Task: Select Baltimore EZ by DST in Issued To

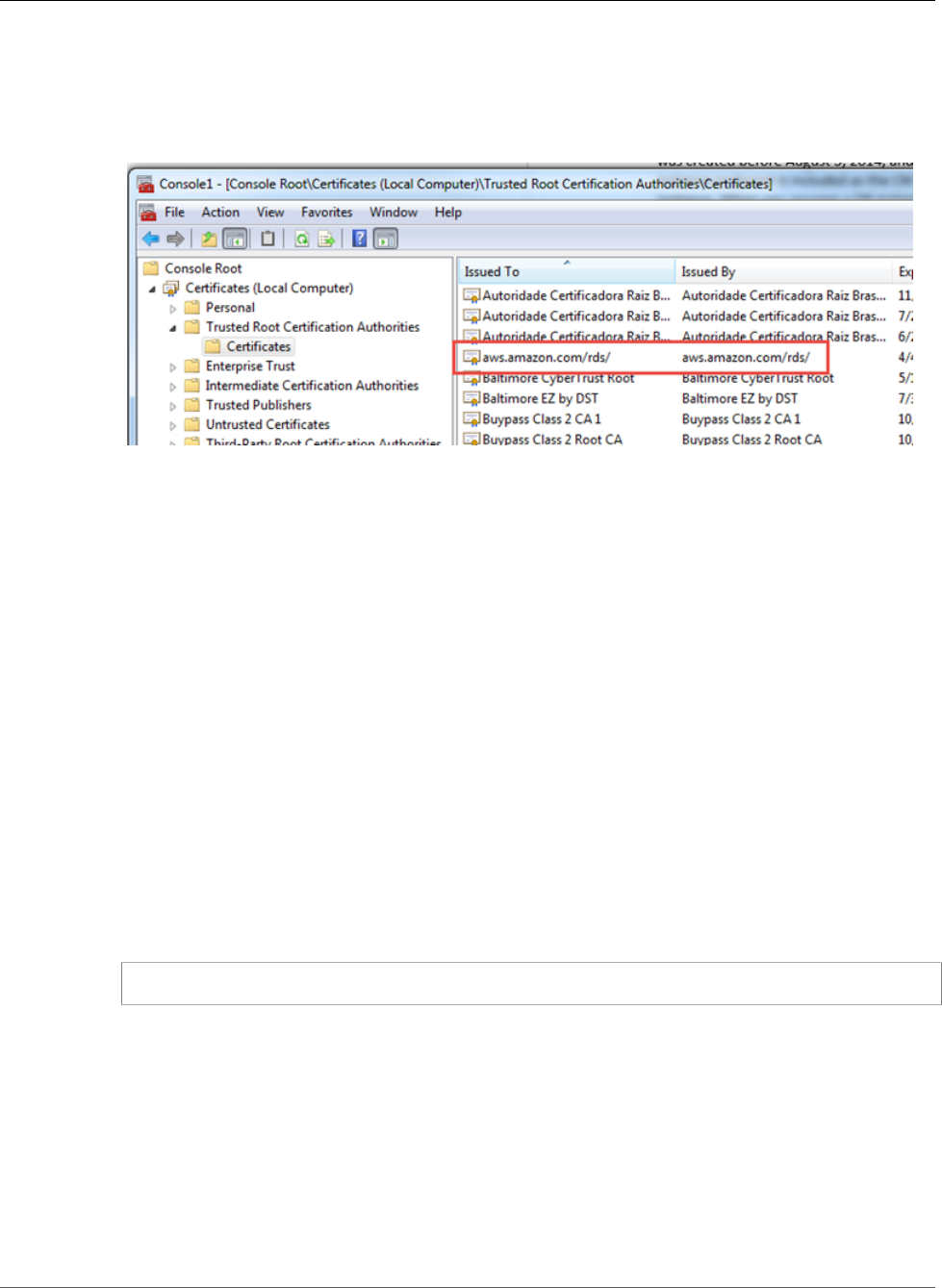Action: pyautogui.click(x=540, y=398)
